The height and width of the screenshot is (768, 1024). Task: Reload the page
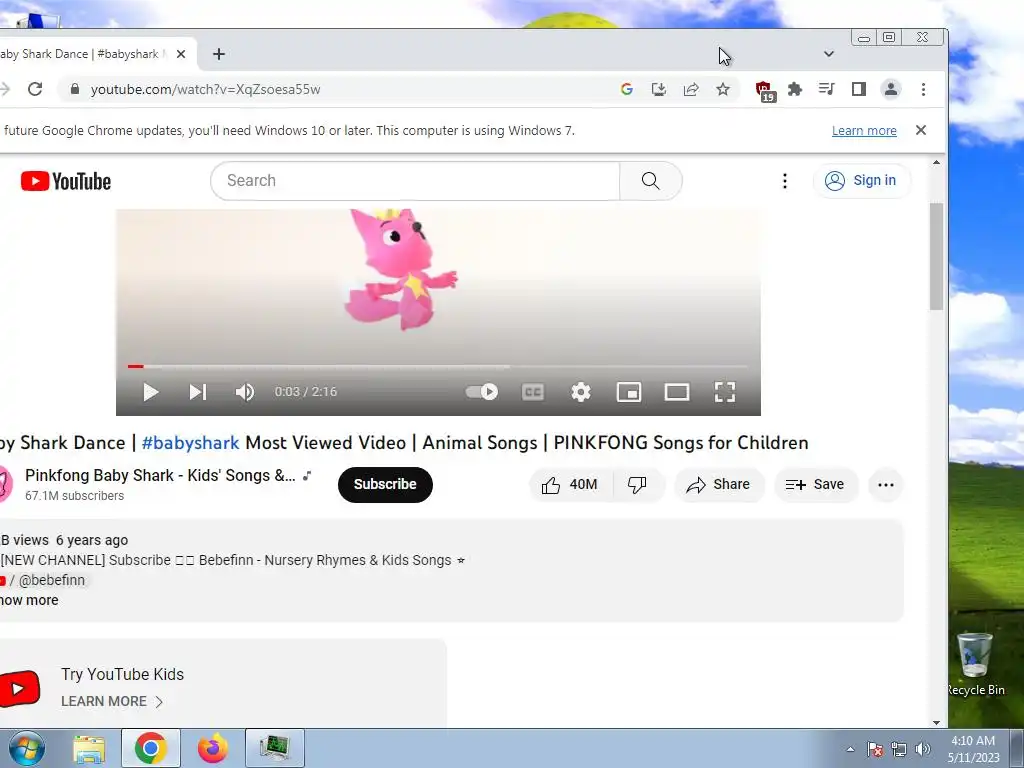(x=35, y=89)
